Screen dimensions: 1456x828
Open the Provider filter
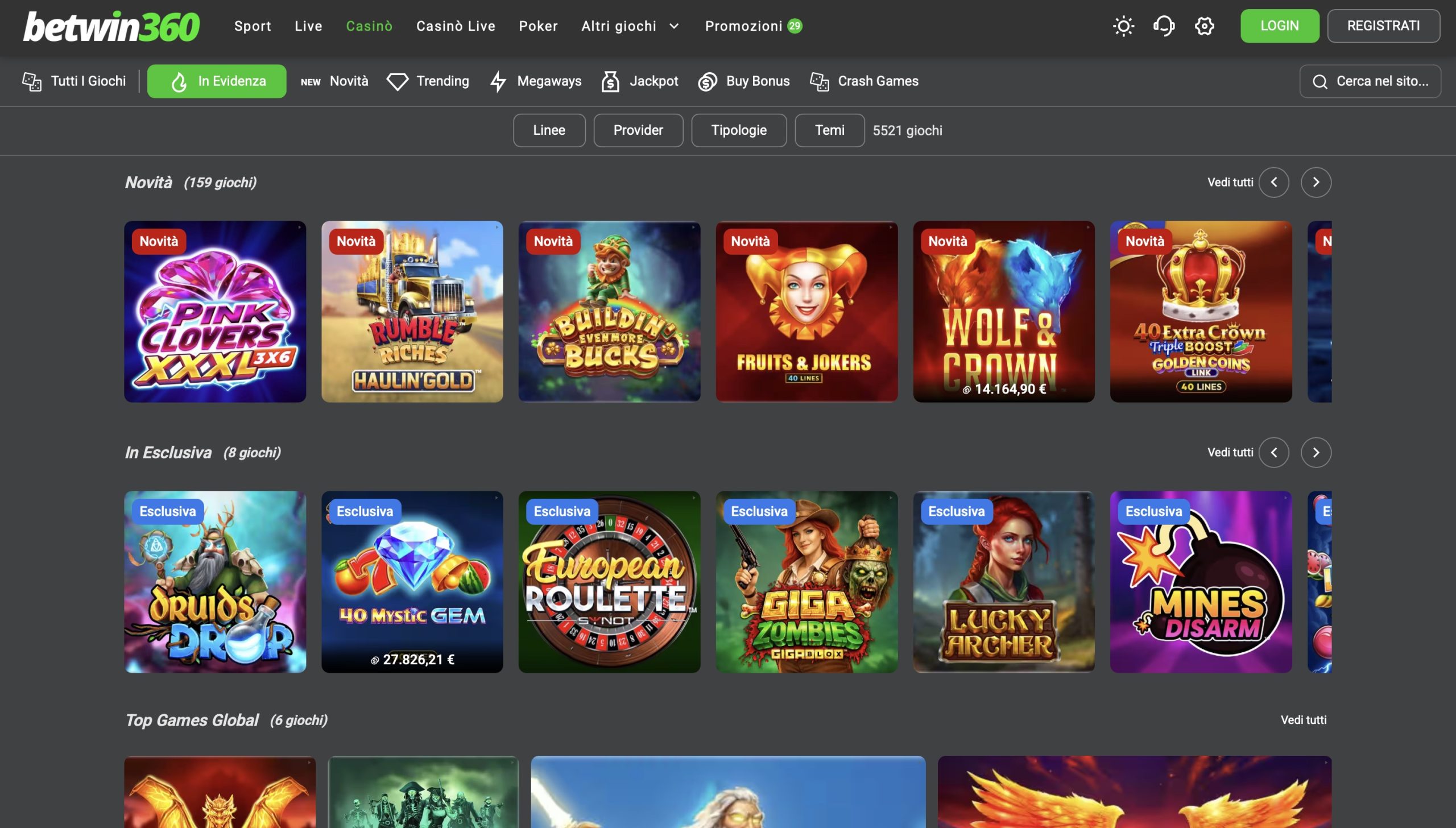[638, 130]
